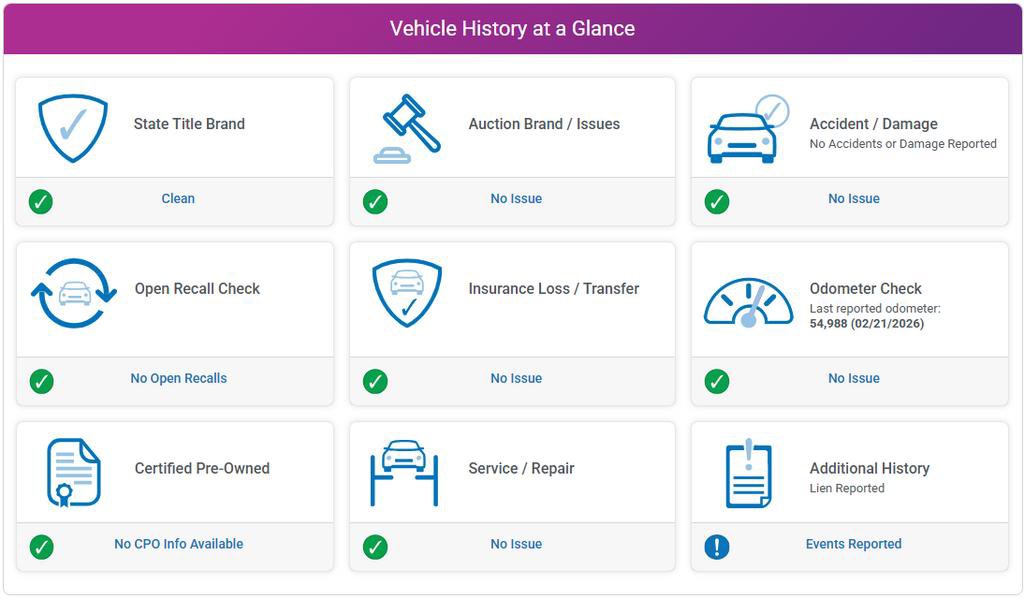Image resolution: width=1024 pixels, height=599 pixels.
Task: Click No Issue under Service / Repair
Action: point(516,545)
